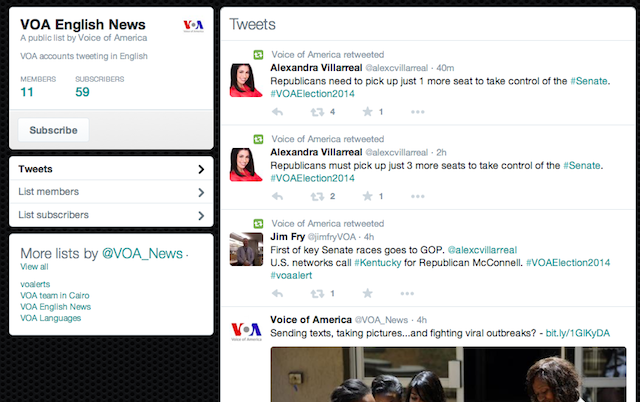The height and width of the screenshot is (402, 640).
Task: Click 'VOA accounts tweeting in English' description
Action: pos(84,56)
